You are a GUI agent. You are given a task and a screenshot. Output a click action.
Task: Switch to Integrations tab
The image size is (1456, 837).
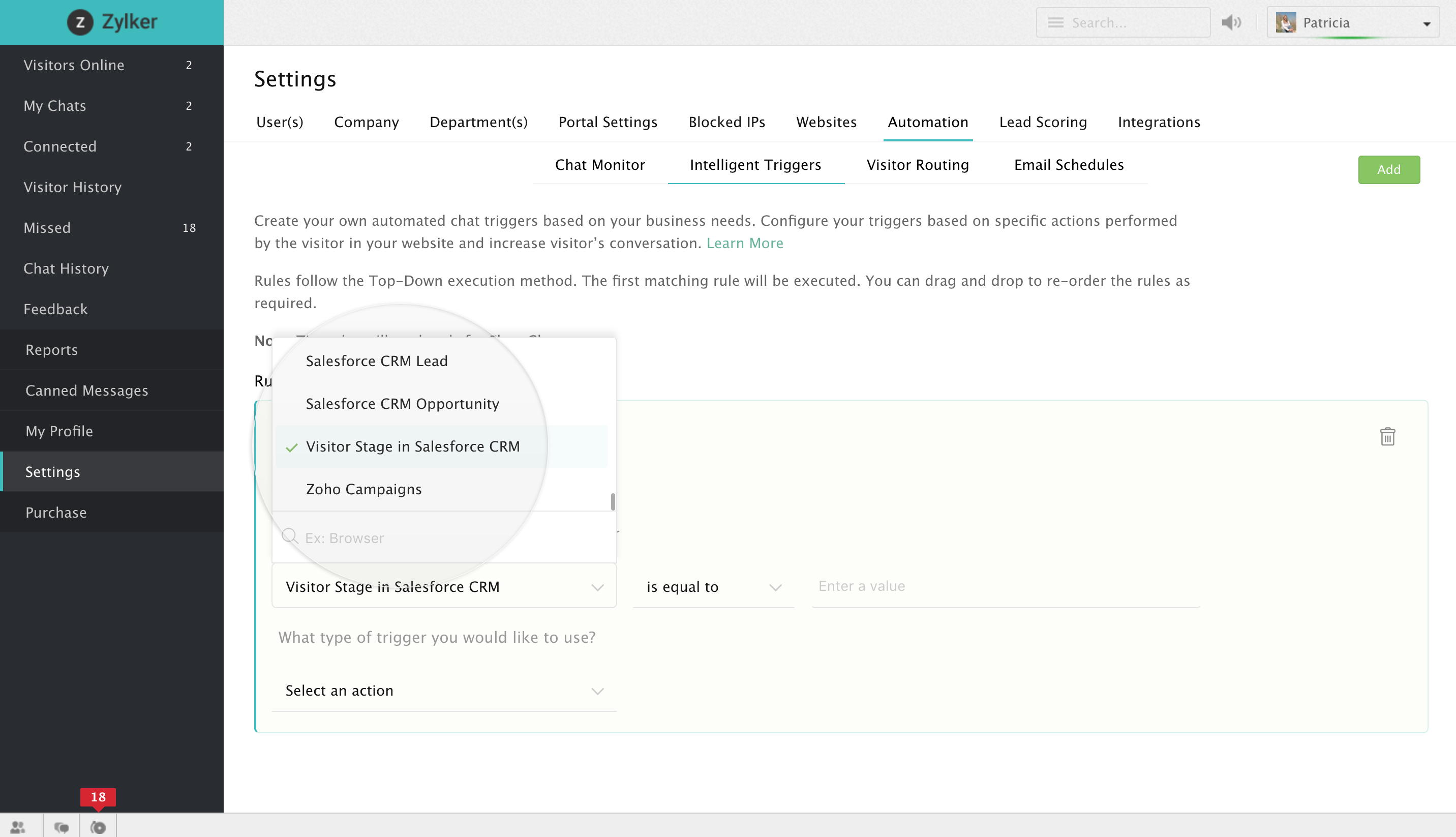1159,122
